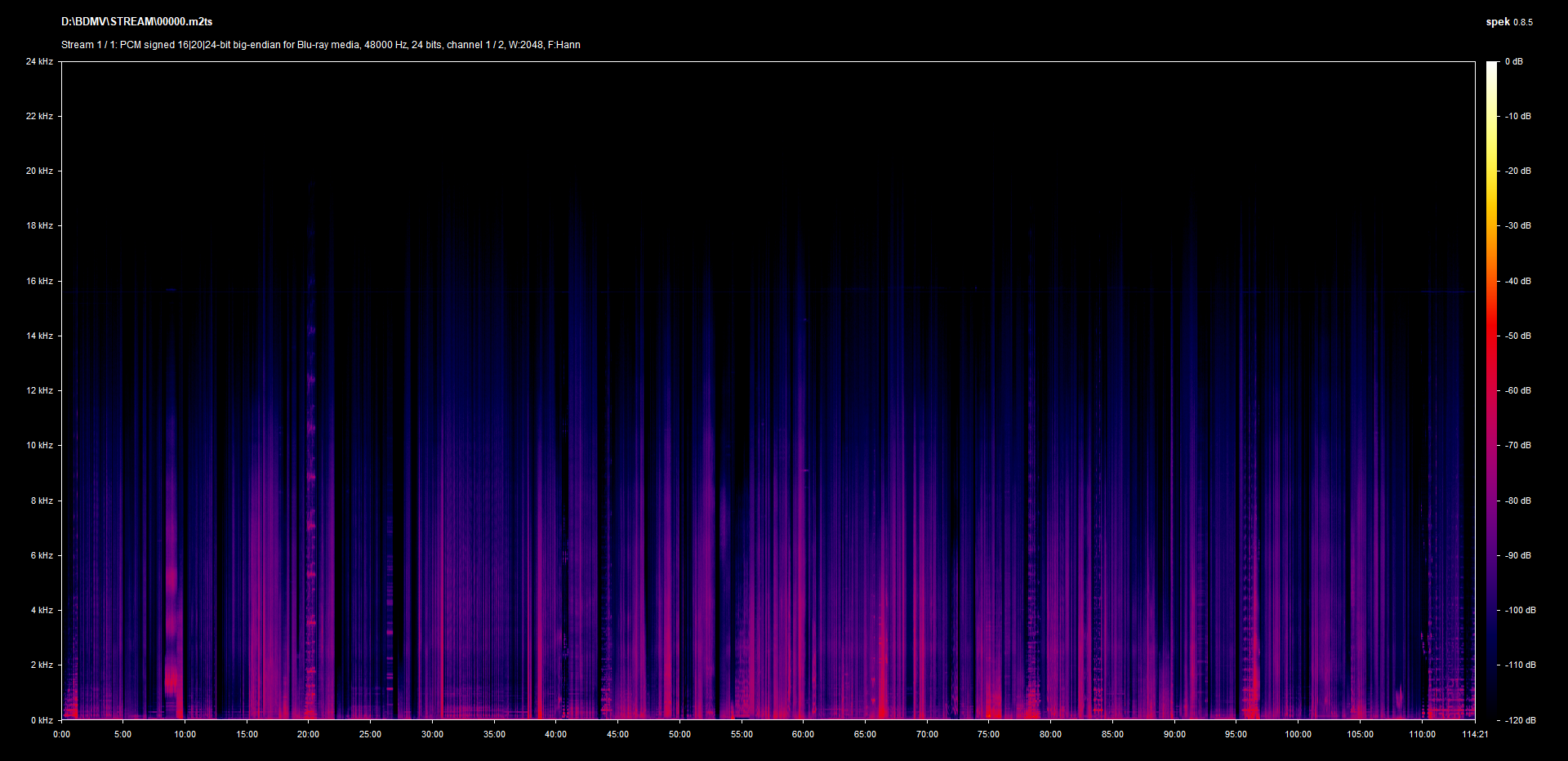Image resolution: width=1568 pixels, height=761 pixels.
Task: Select the 24 kHz frequency axis label
Action: 39,61
